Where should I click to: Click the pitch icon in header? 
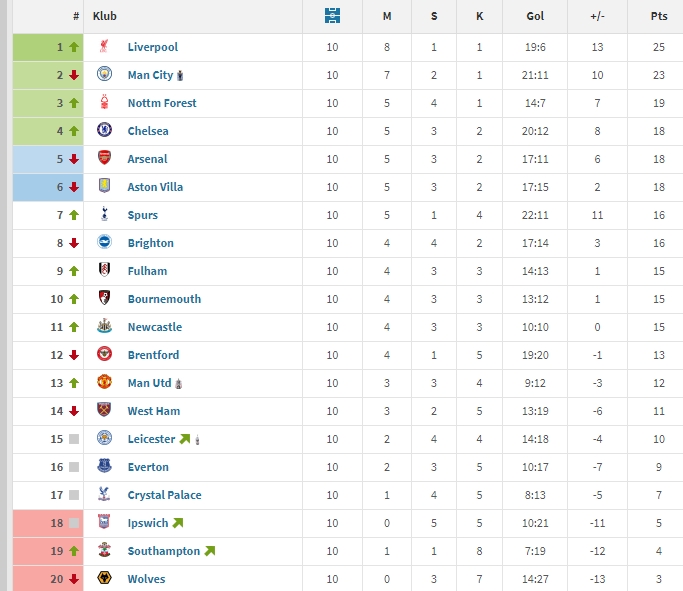(x=332, y=16)
